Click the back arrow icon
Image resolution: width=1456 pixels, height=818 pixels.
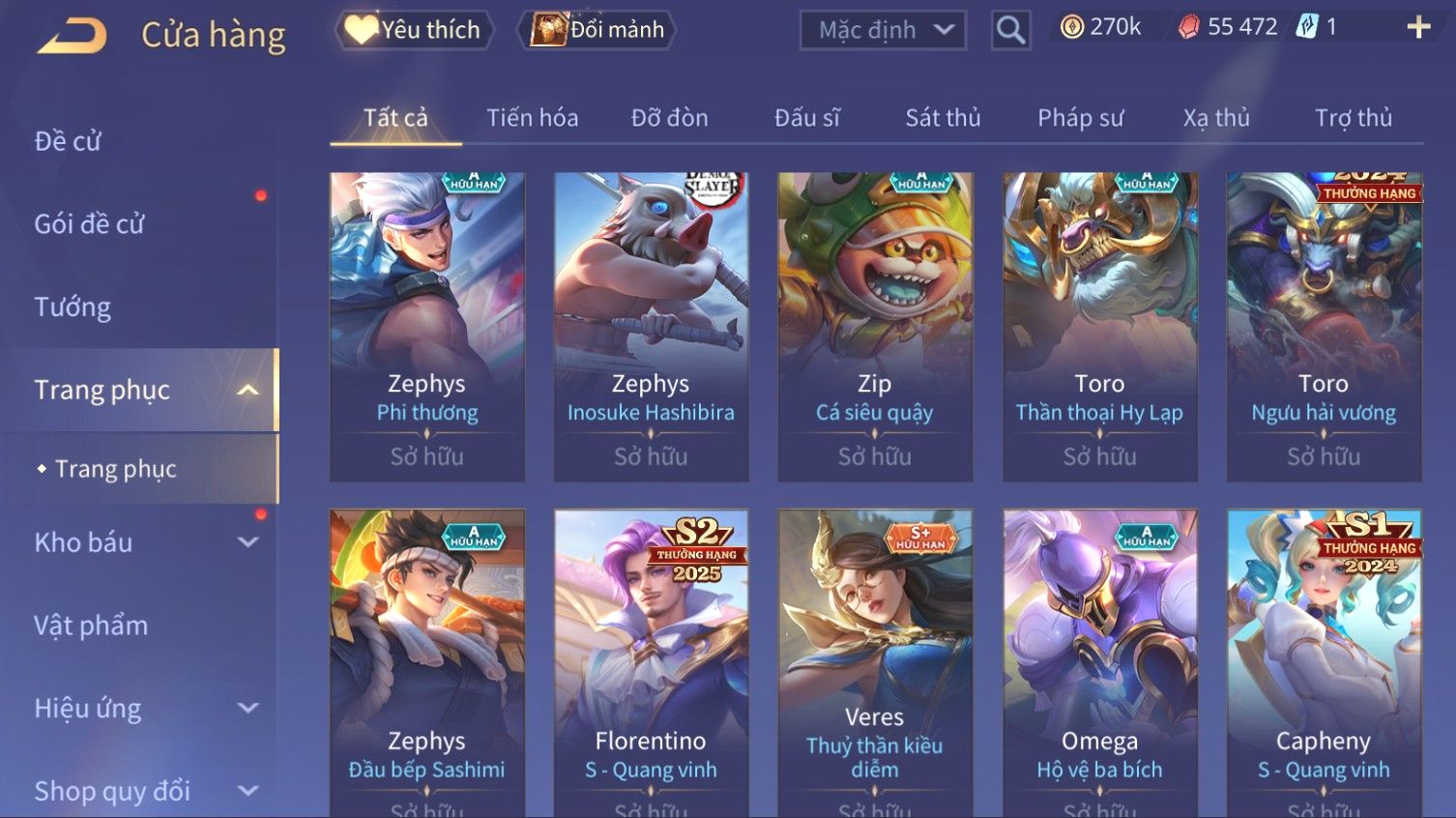73,36
